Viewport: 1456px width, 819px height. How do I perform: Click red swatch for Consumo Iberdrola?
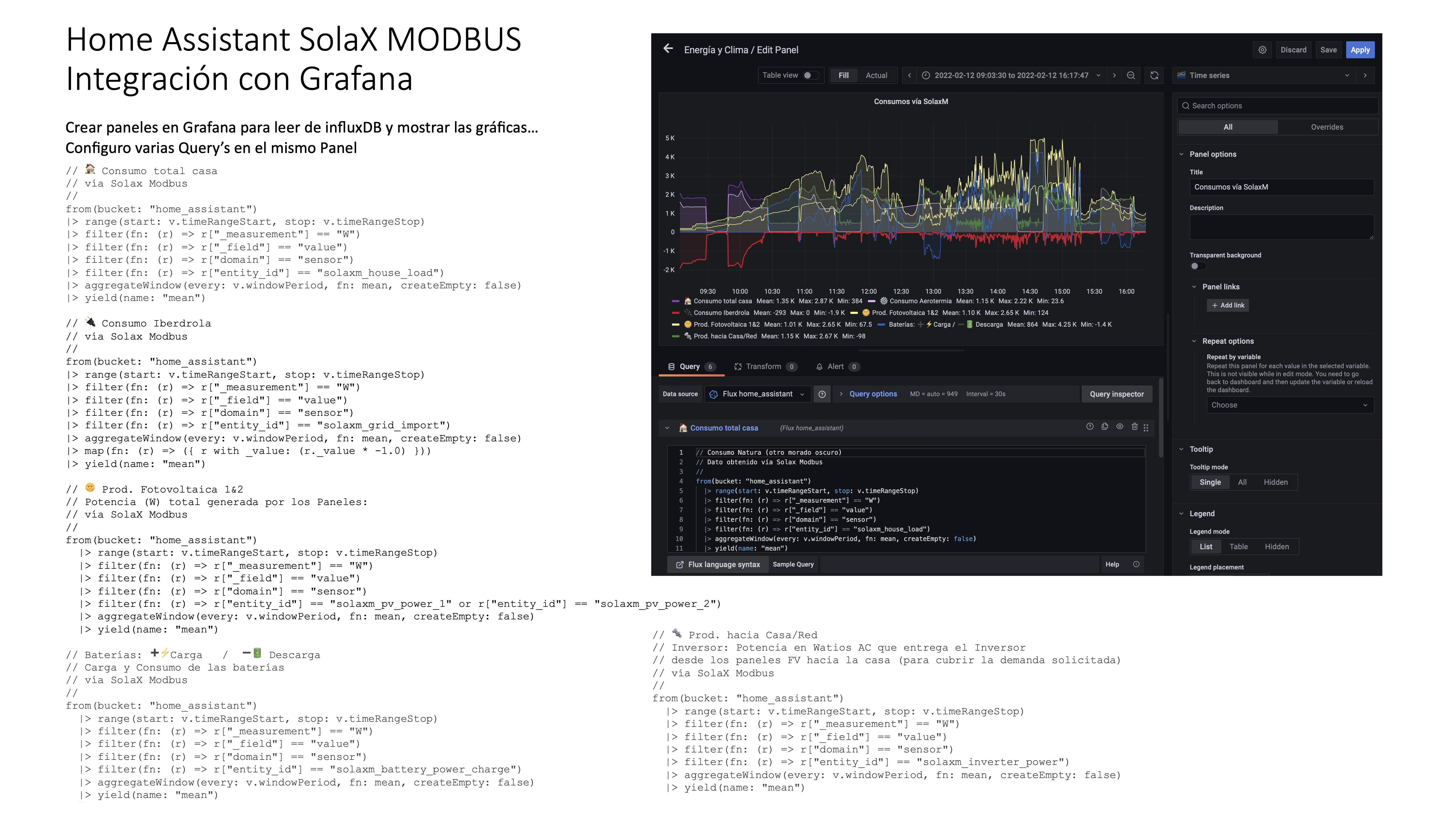[x=675, y=313]
